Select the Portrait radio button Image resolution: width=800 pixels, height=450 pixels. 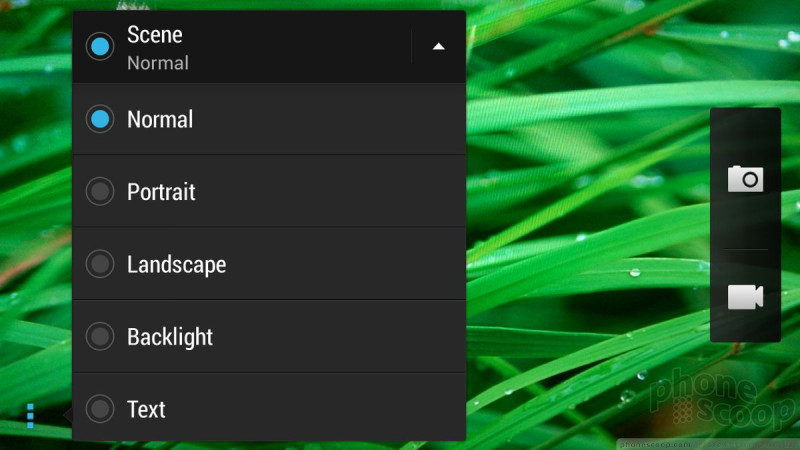pos(100,192)
